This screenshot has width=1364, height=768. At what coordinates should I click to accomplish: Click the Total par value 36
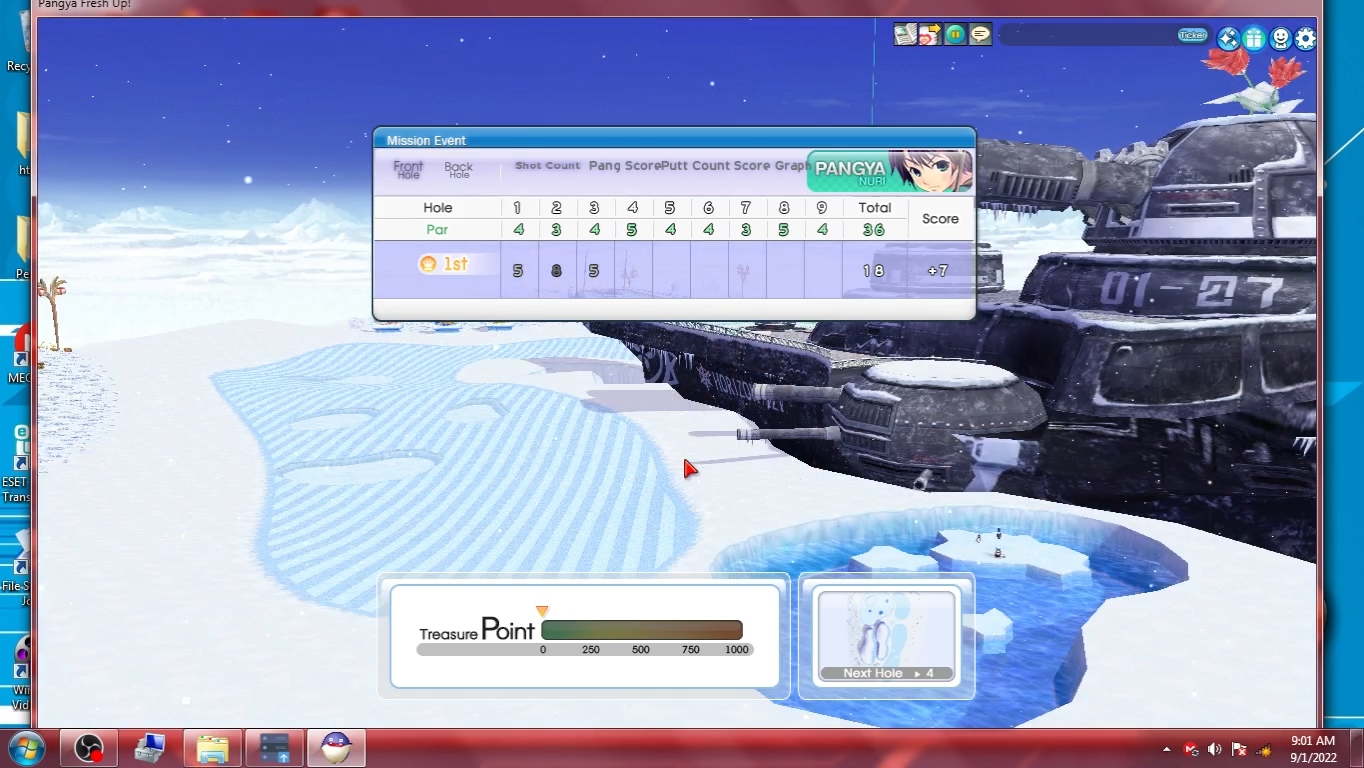click(874, 230)
